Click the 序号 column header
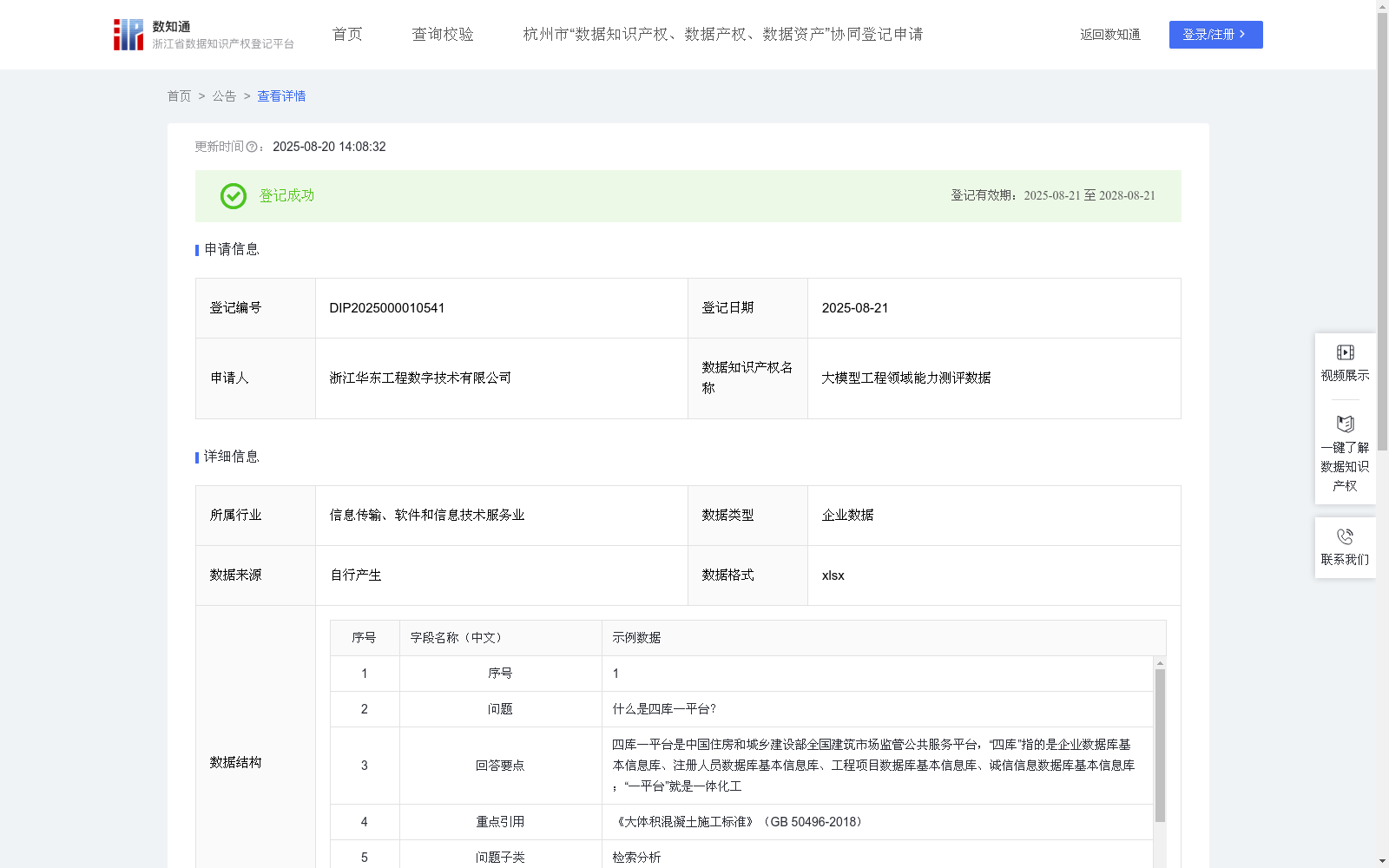1389x868 pixels. click(364, 638)
